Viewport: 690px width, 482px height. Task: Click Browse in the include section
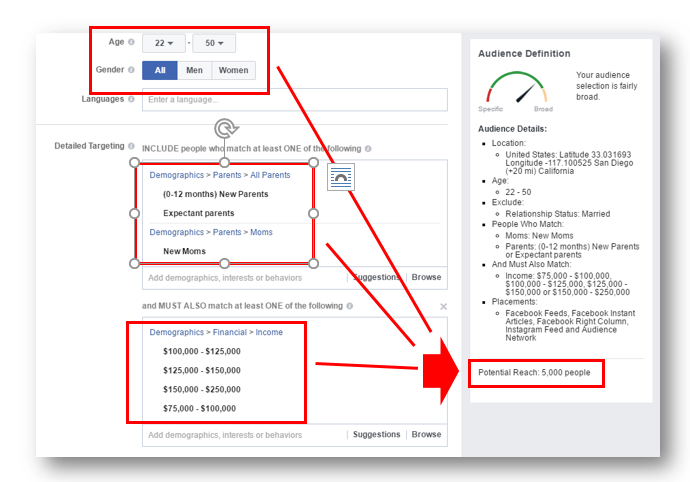[426, 277]
